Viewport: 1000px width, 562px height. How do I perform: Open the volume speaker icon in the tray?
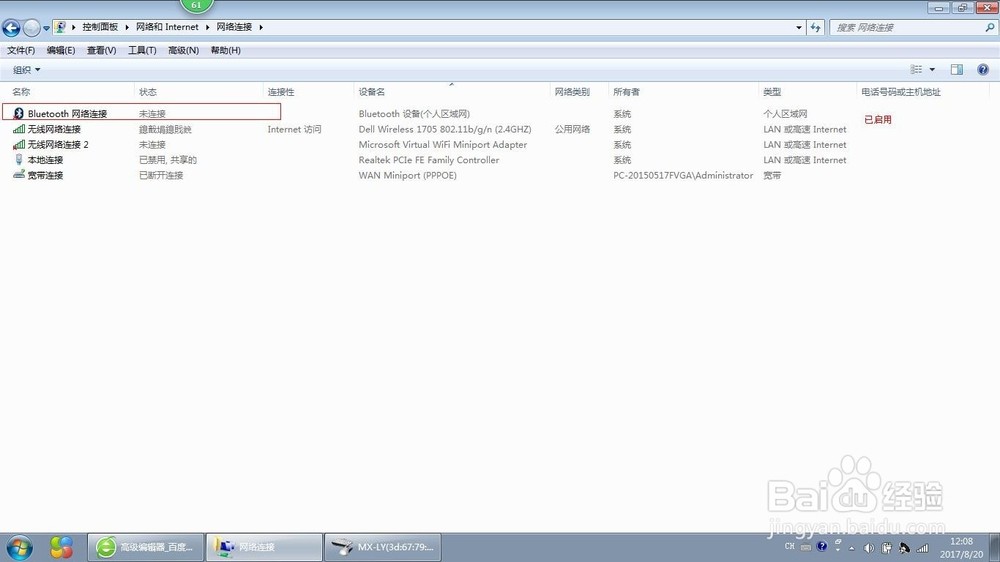click(x=869, y=548)
